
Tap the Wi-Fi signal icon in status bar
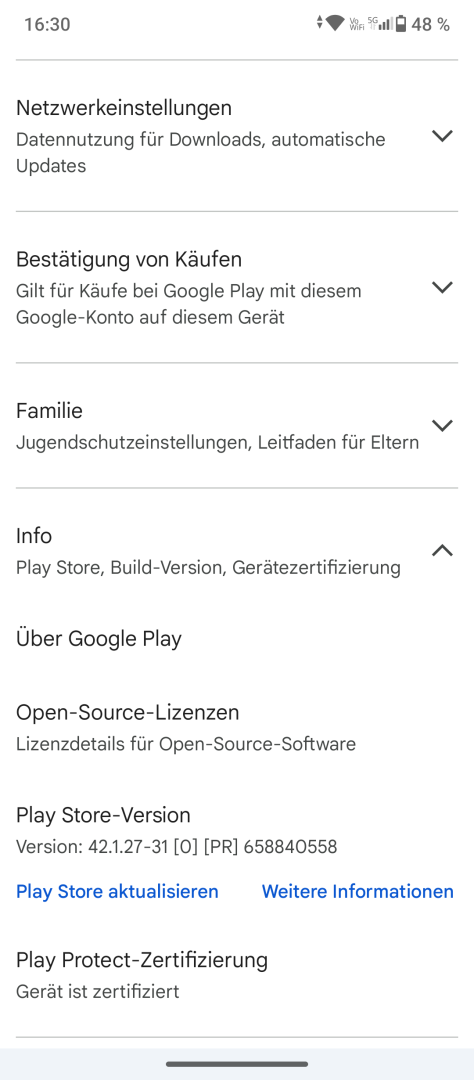pyautogui.click(x=336, y=23)
